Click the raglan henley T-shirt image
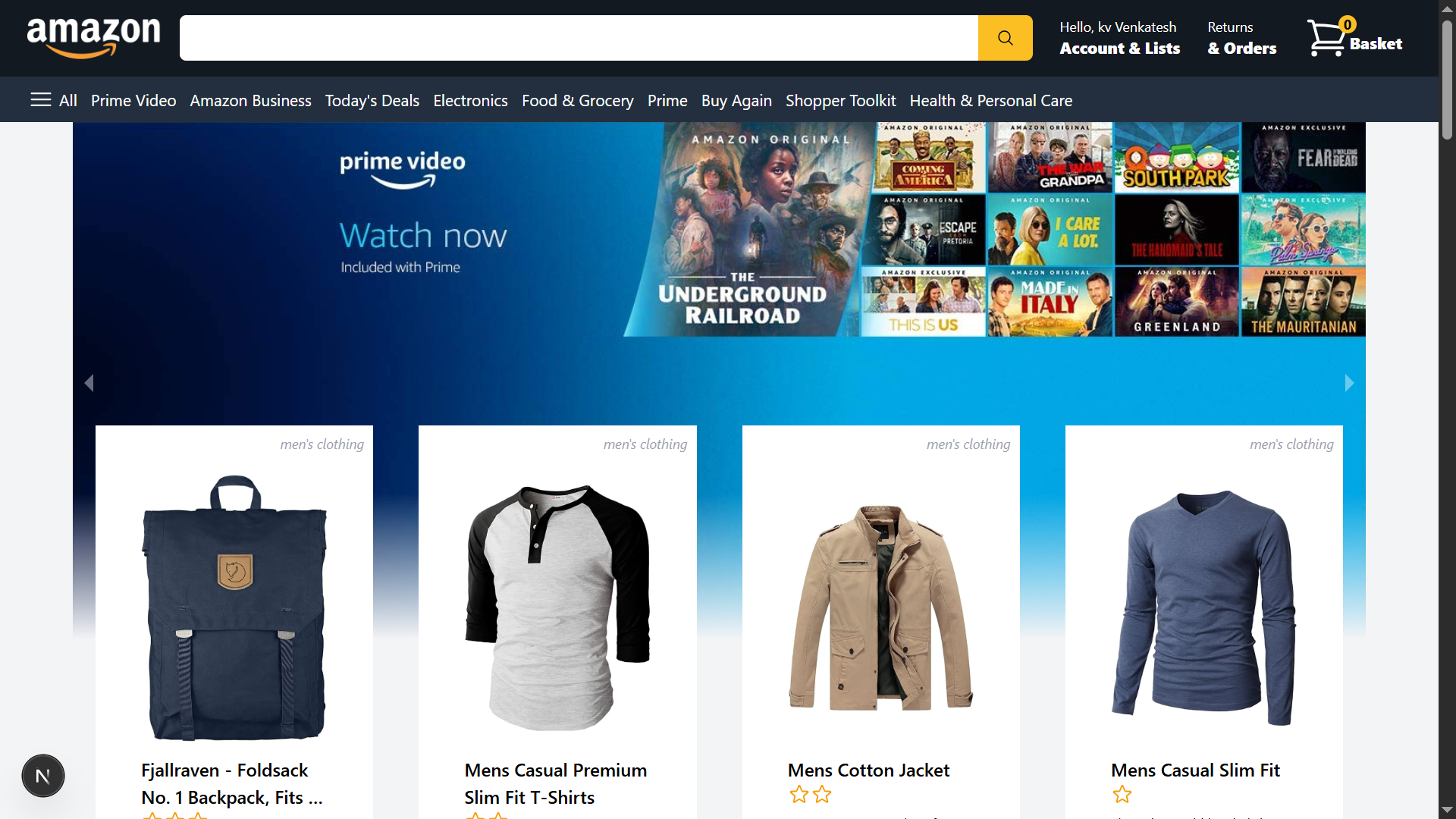This screenshot has height=819, width=1456. click(557, 607)
